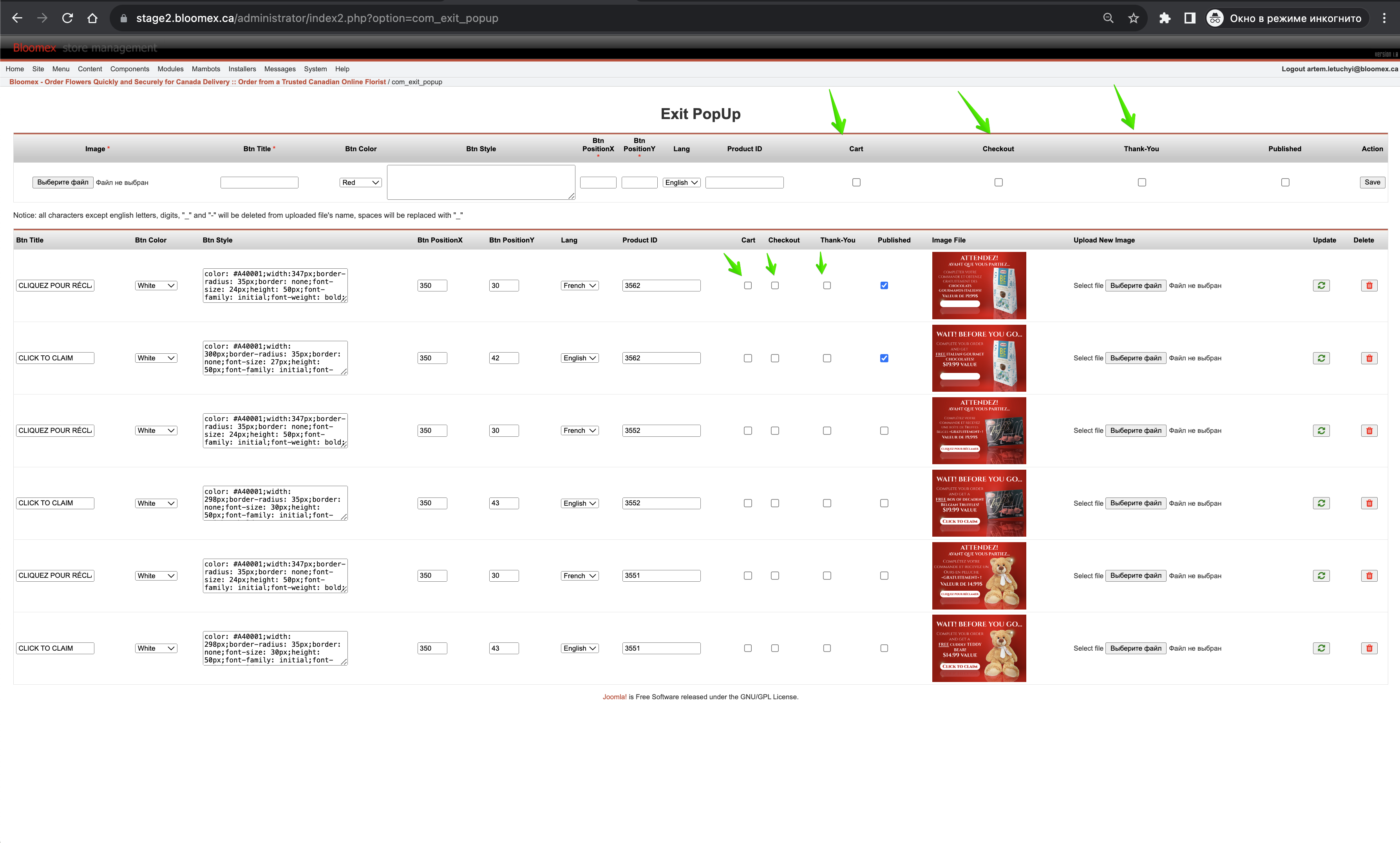This screenshot has height=843, width=1400.
Task: Click the browser forward arrow
Action: click(42, 18)
